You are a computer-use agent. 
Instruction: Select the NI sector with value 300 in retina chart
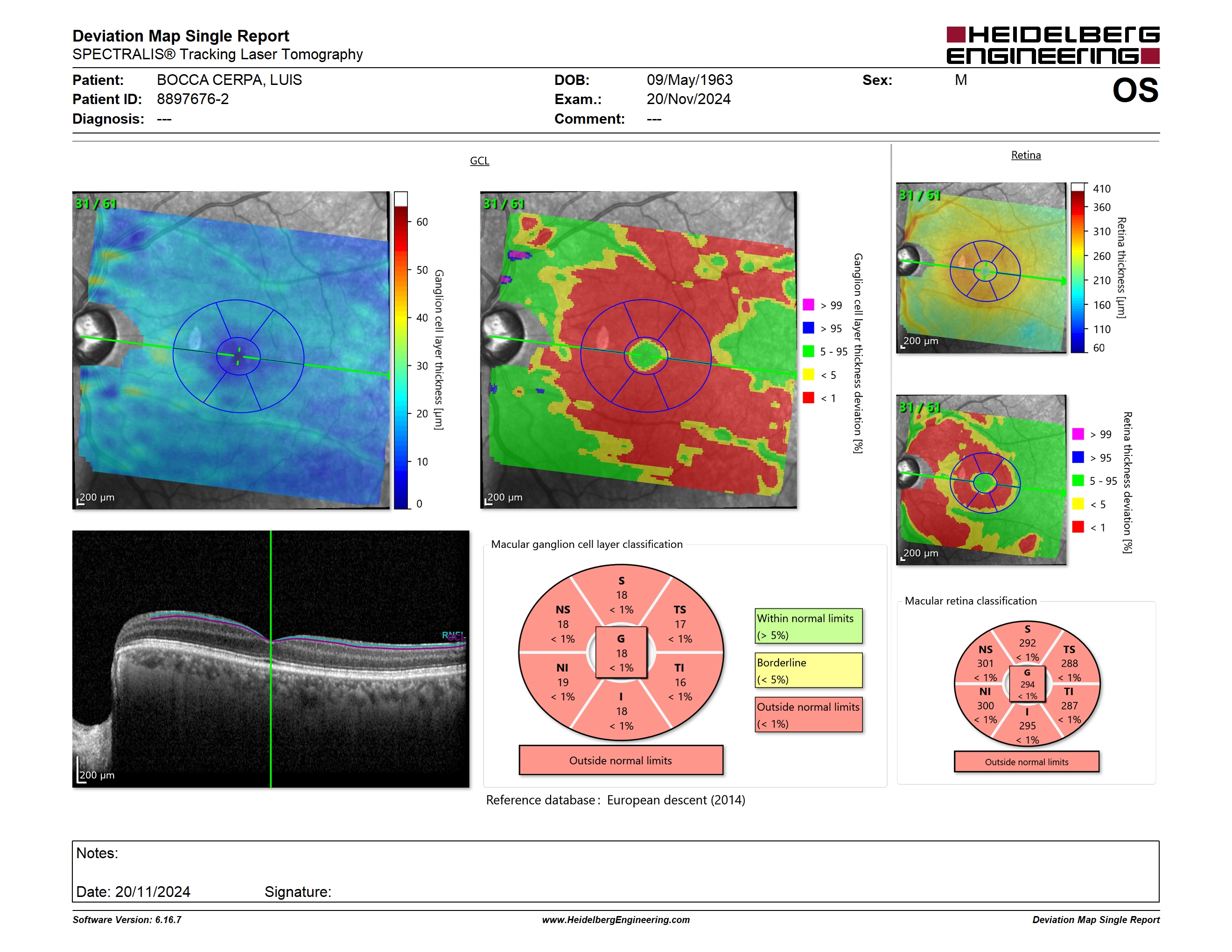986,705
